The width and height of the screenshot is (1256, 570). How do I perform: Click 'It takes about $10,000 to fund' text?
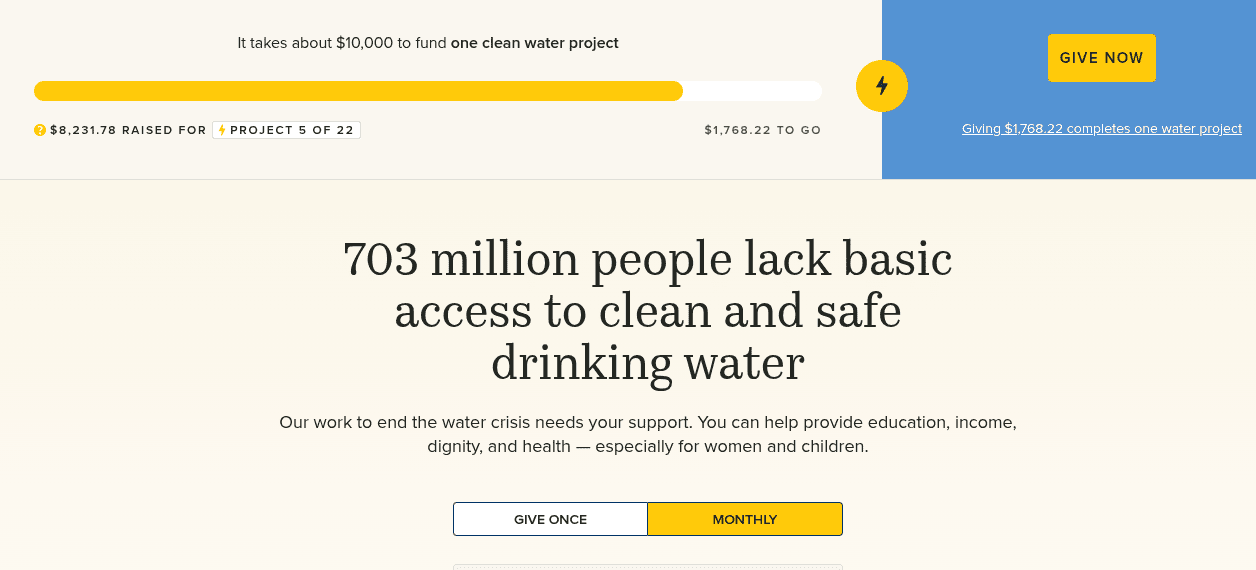[342, 43]
